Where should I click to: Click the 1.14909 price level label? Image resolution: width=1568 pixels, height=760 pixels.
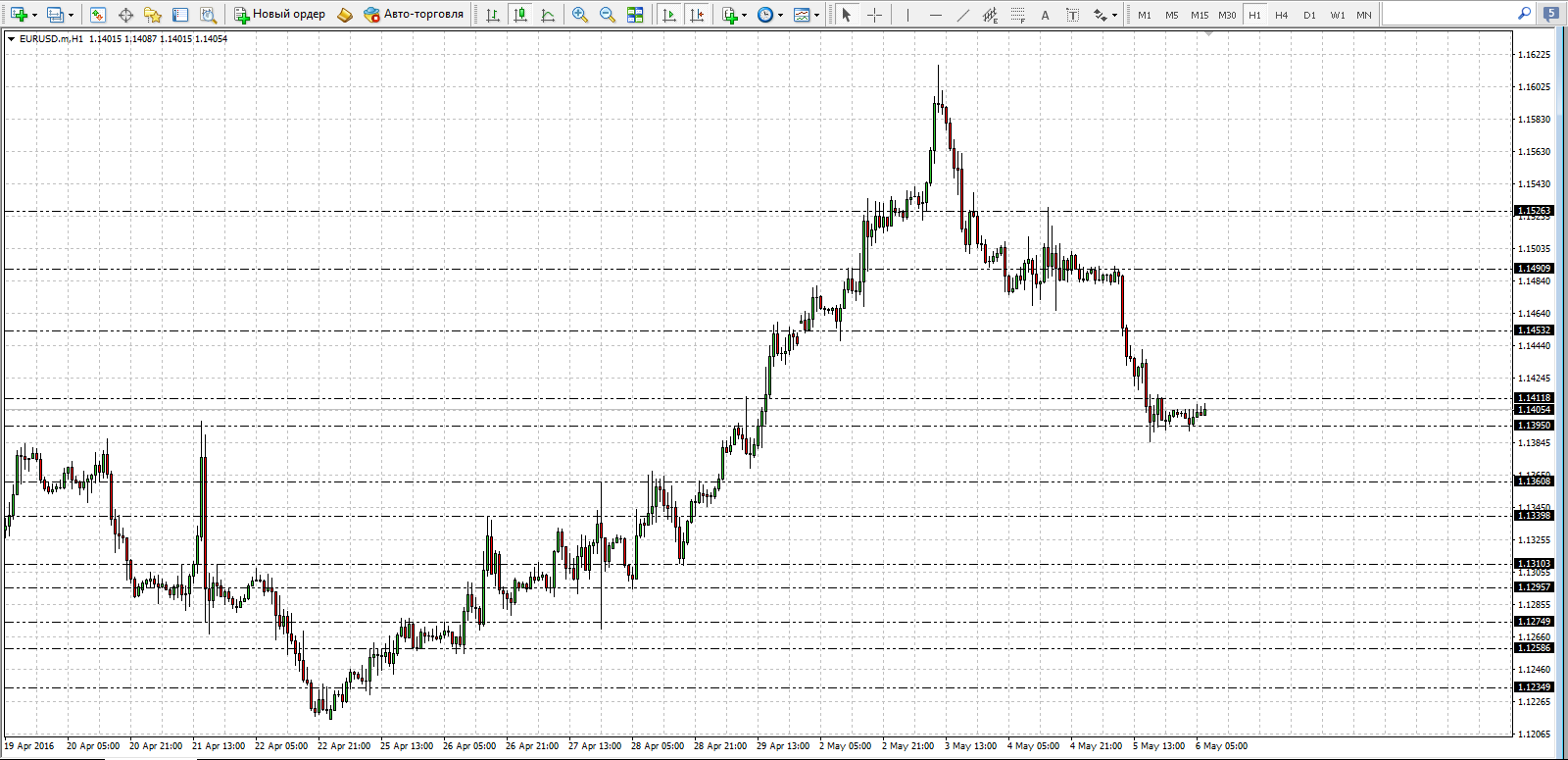(1535, 269)
